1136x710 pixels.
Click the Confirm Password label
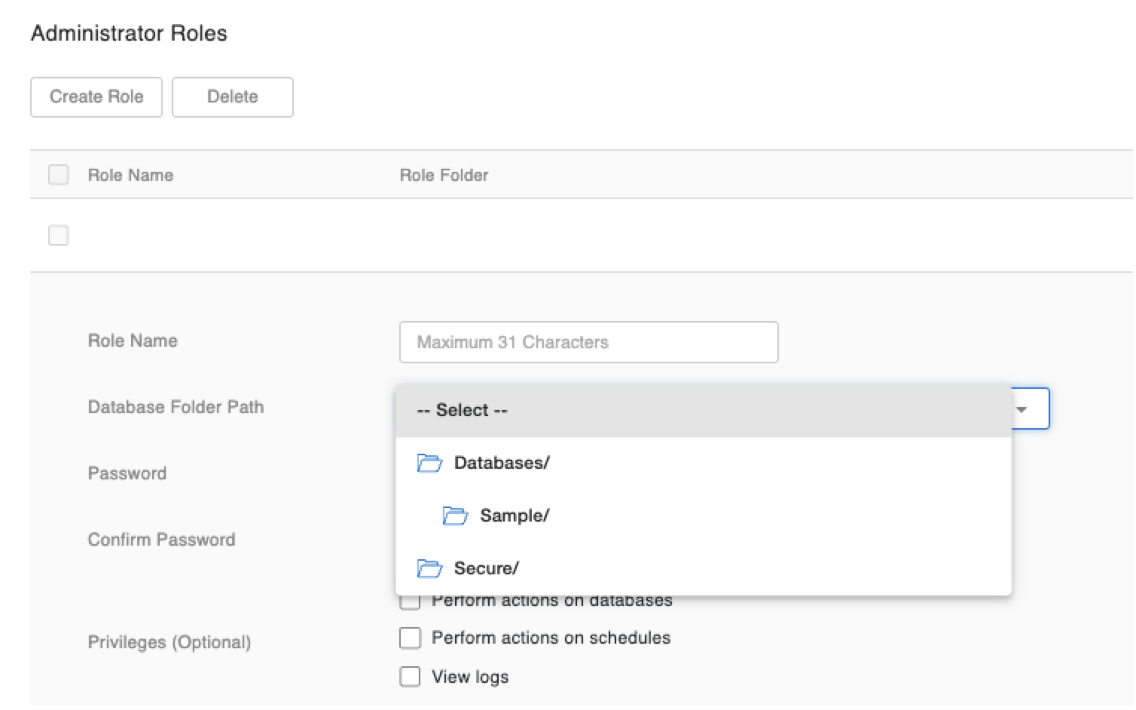pos(162,540)
